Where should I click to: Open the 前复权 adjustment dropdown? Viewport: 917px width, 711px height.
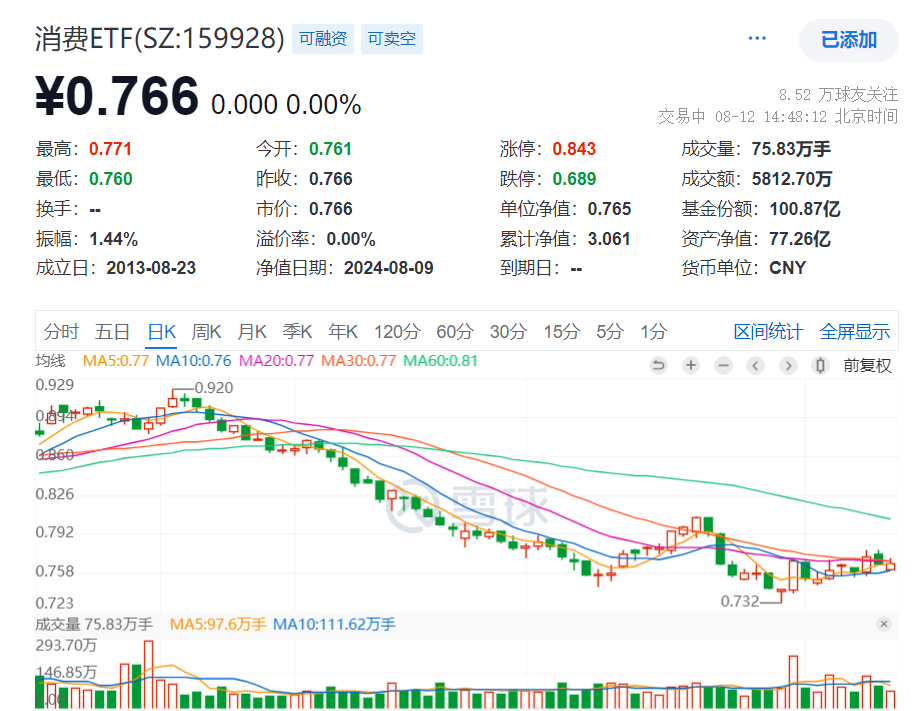click(868, 365)
